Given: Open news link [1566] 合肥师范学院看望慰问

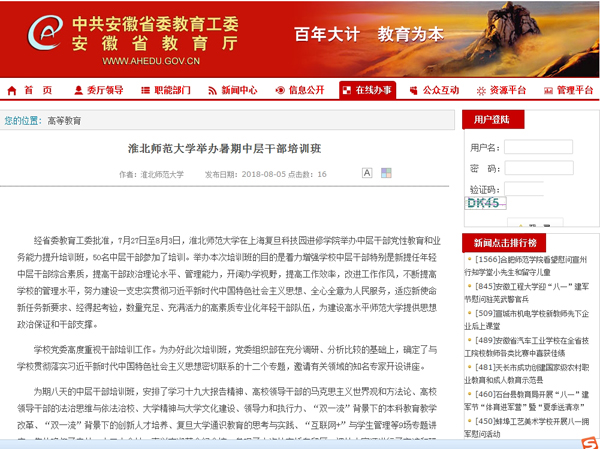Looking at the screenshot, I should point(527,266).
